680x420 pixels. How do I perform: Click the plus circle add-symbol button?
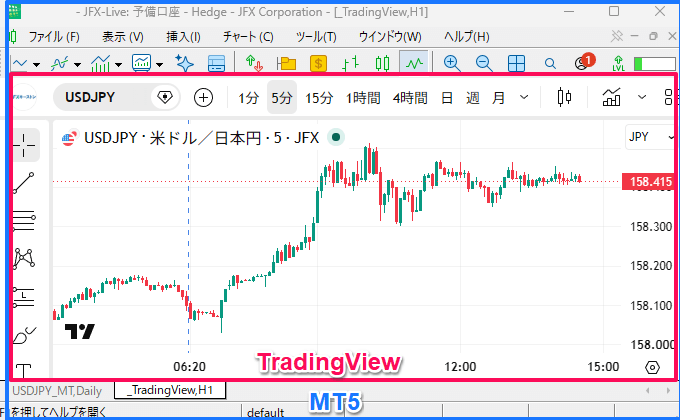(x=203, y=97)
